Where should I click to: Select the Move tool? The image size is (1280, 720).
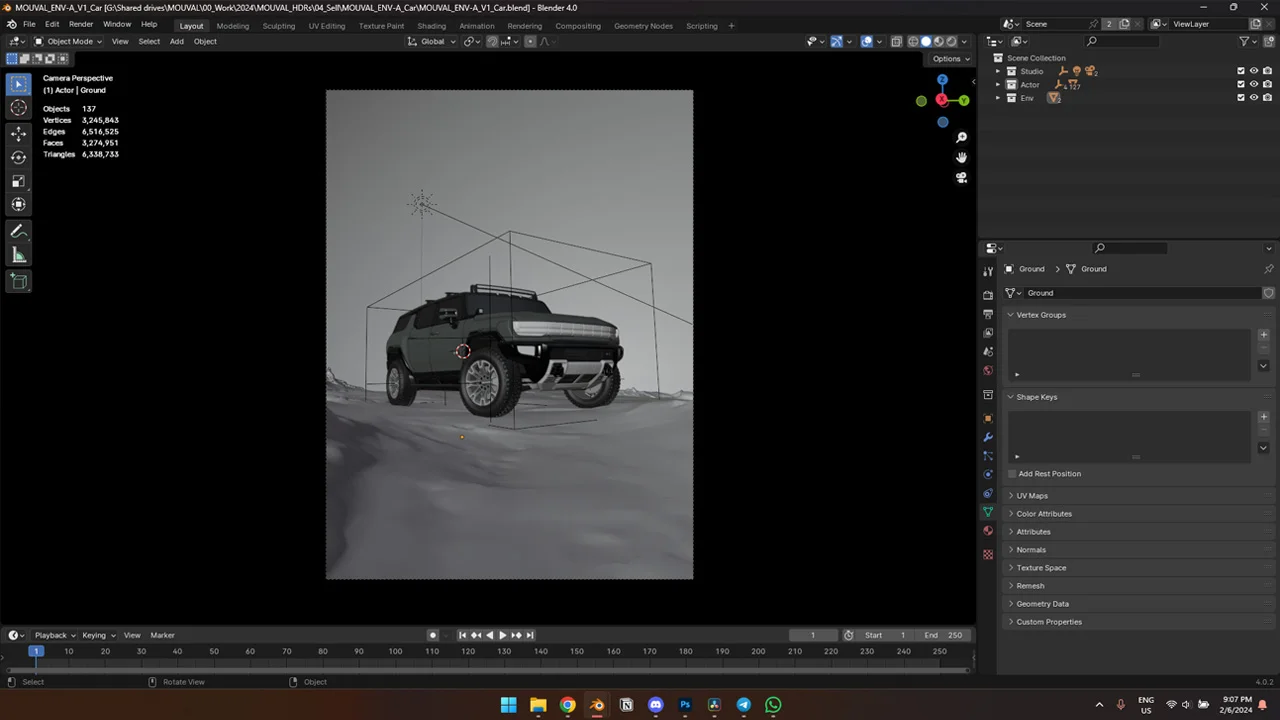point(18,132)
